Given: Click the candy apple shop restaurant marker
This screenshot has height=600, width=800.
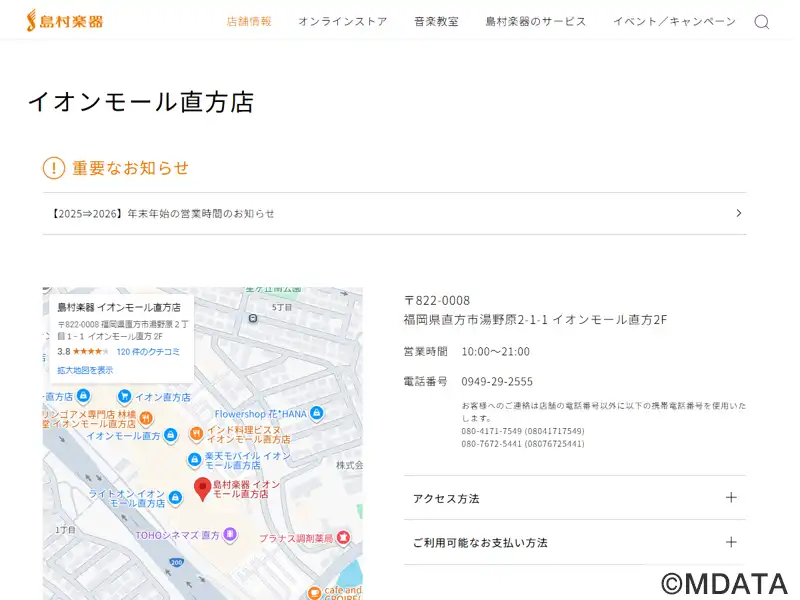Looking at the screenshot, I should [146, 418].
